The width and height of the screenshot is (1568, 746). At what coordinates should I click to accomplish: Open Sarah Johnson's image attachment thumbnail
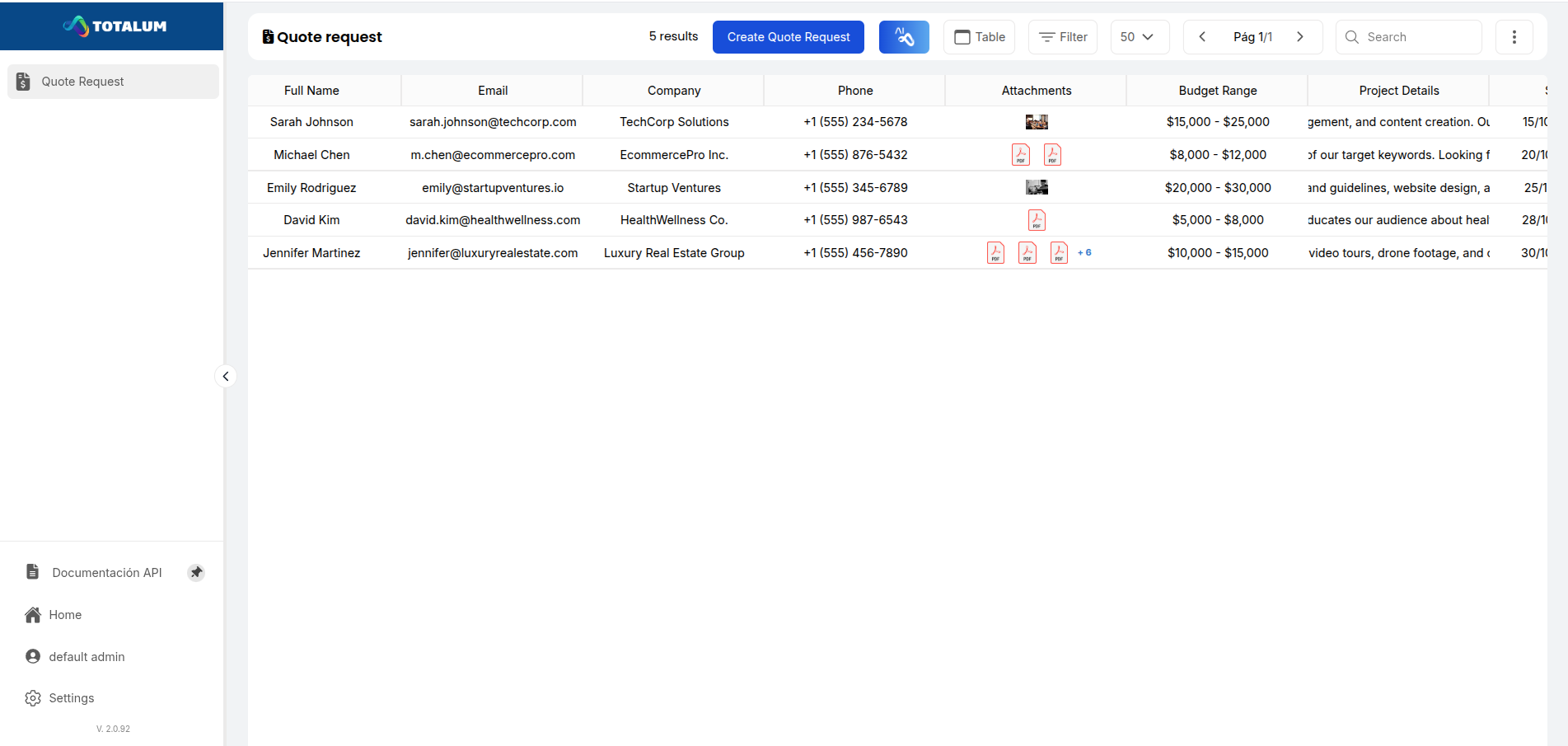1037,121
